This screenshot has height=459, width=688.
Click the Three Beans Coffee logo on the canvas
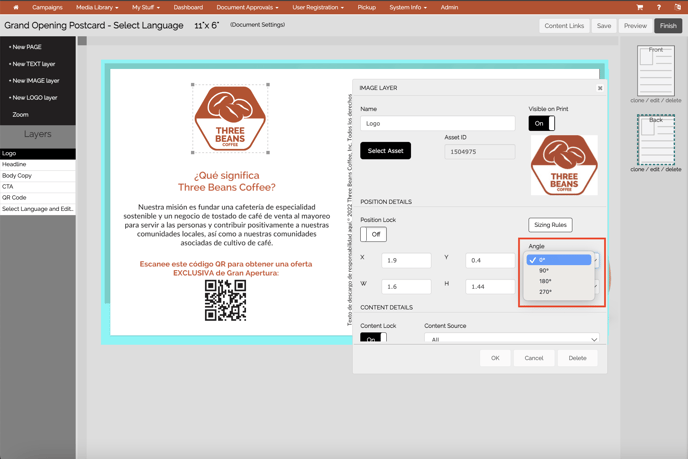pyautogui.click(x=230, y=118)
